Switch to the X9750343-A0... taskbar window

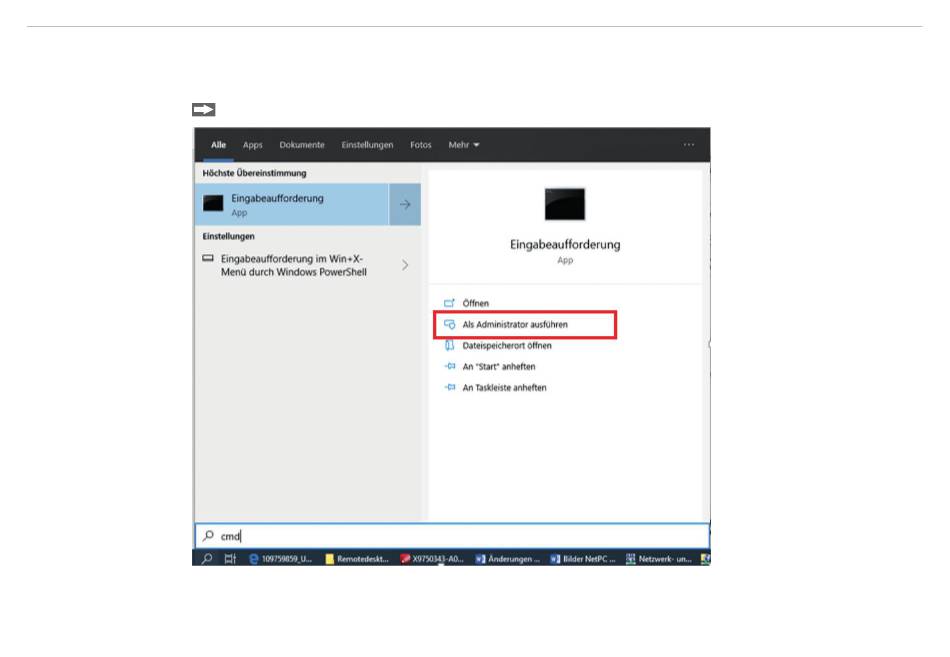click(x=432, y=559)
